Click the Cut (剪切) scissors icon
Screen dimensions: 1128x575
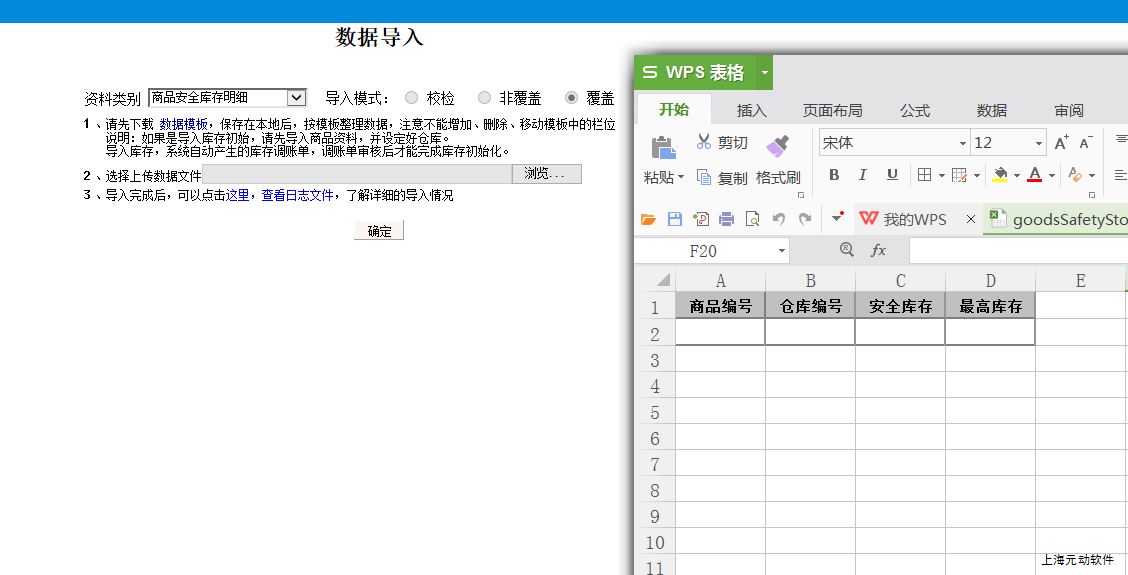(704, 142)
